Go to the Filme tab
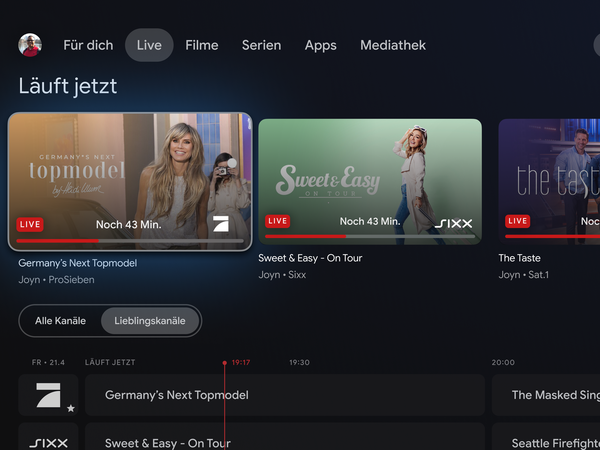This screenshot has width=600, height=450. pyautogui.click(x=202, y=45)
